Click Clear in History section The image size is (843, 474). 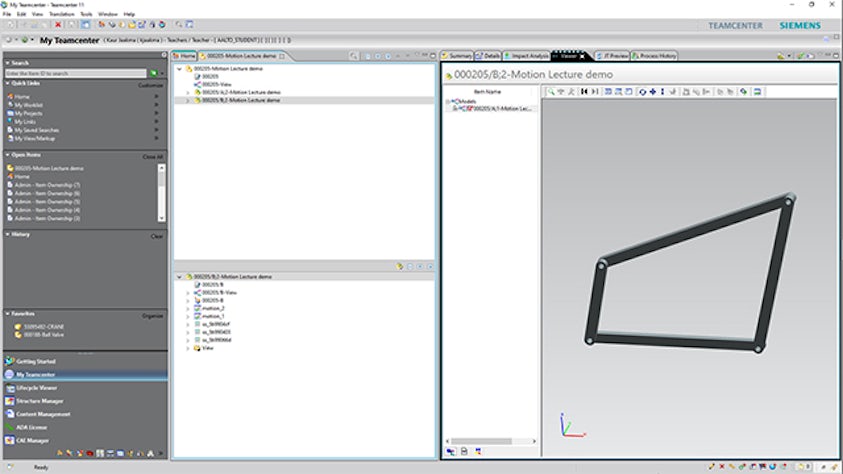pos(156,236)
